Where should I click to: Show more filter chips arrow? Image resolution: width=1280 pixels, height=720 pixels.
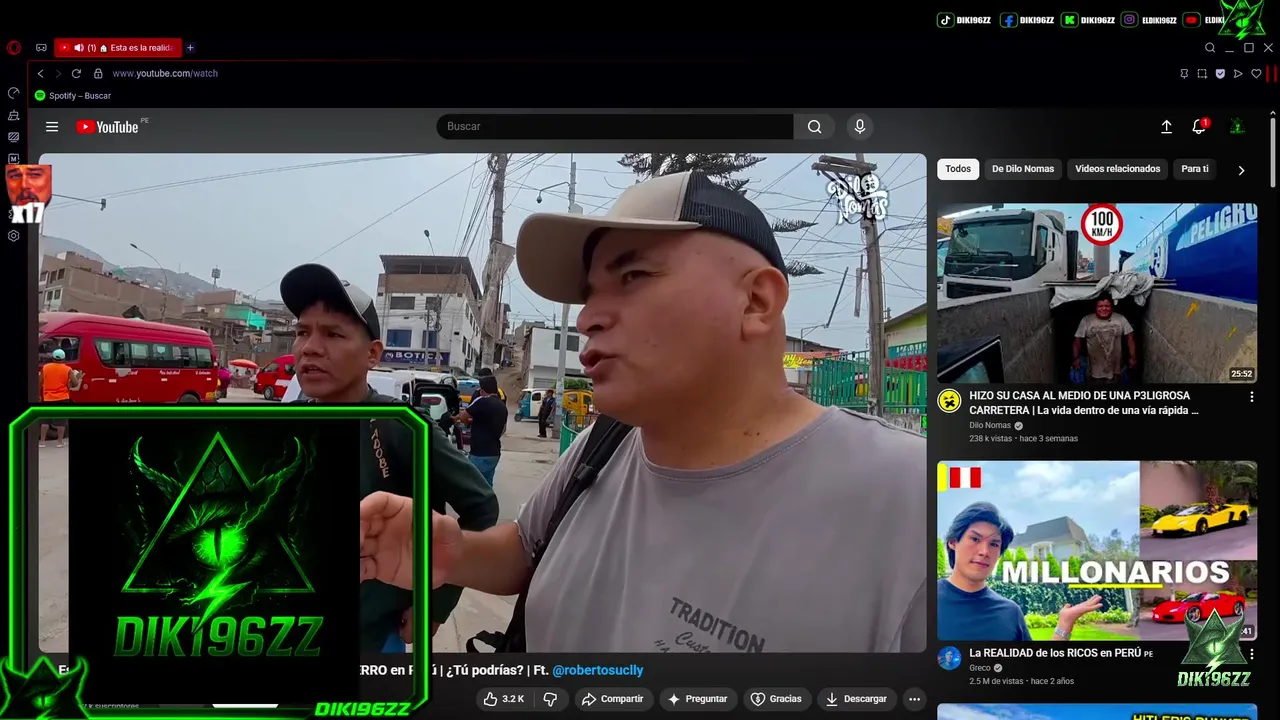tap(1241, 170)
